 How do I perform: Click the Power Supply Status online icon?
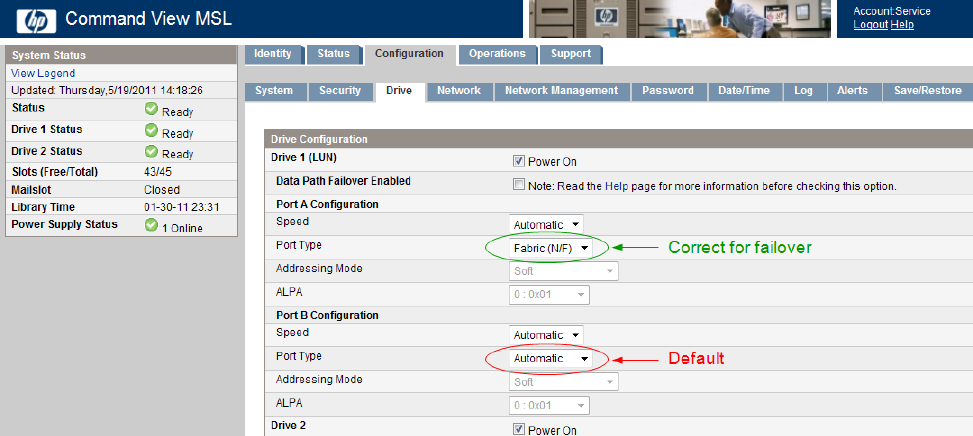pyautogui.click(x=151, y=225)
